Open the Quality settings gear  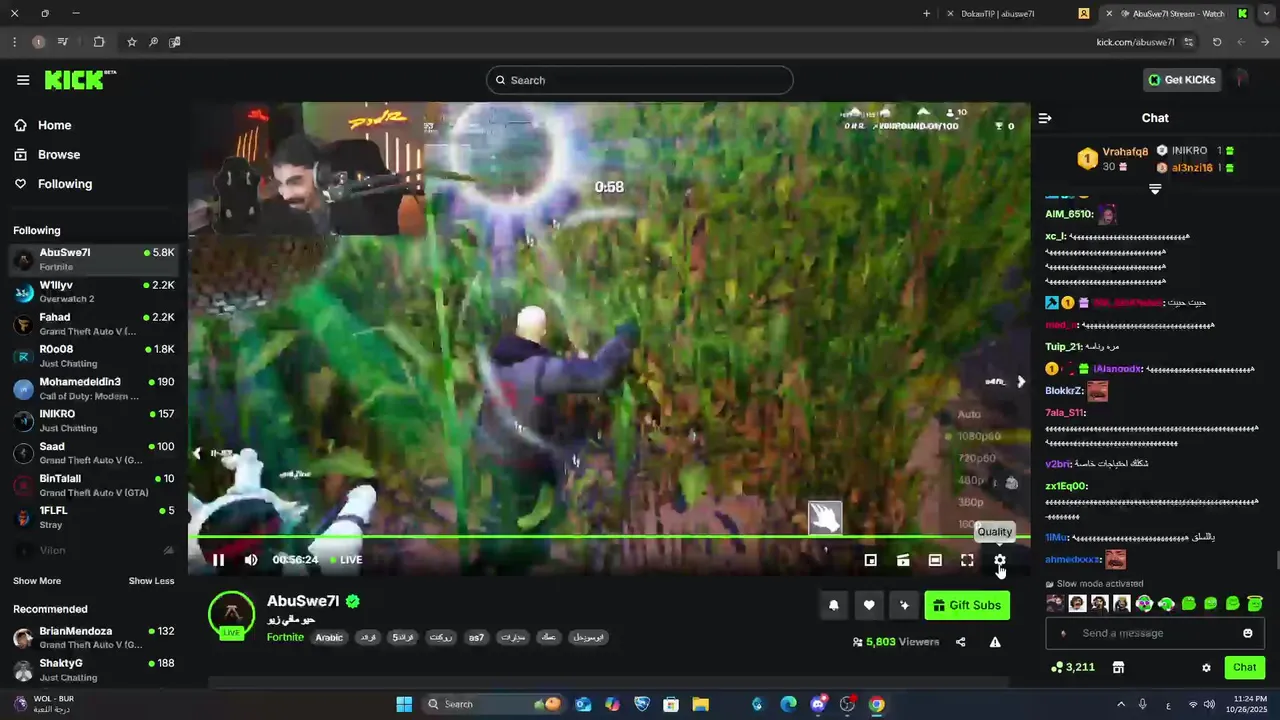coord(1000,560)
